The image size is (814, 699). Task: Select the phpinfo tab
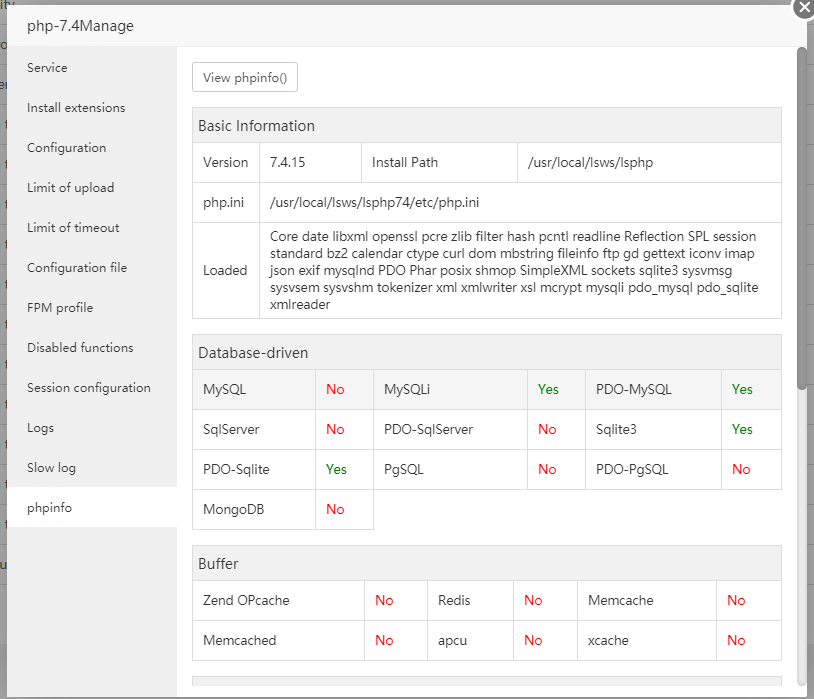tap(49, 508)
